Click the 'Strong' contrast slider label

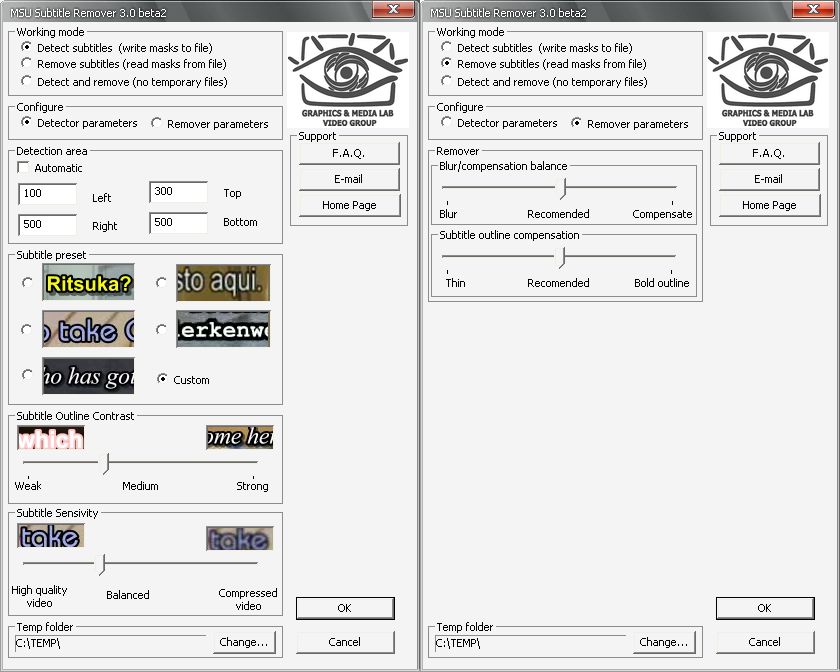pyautogui.click(x=252, y=486)
